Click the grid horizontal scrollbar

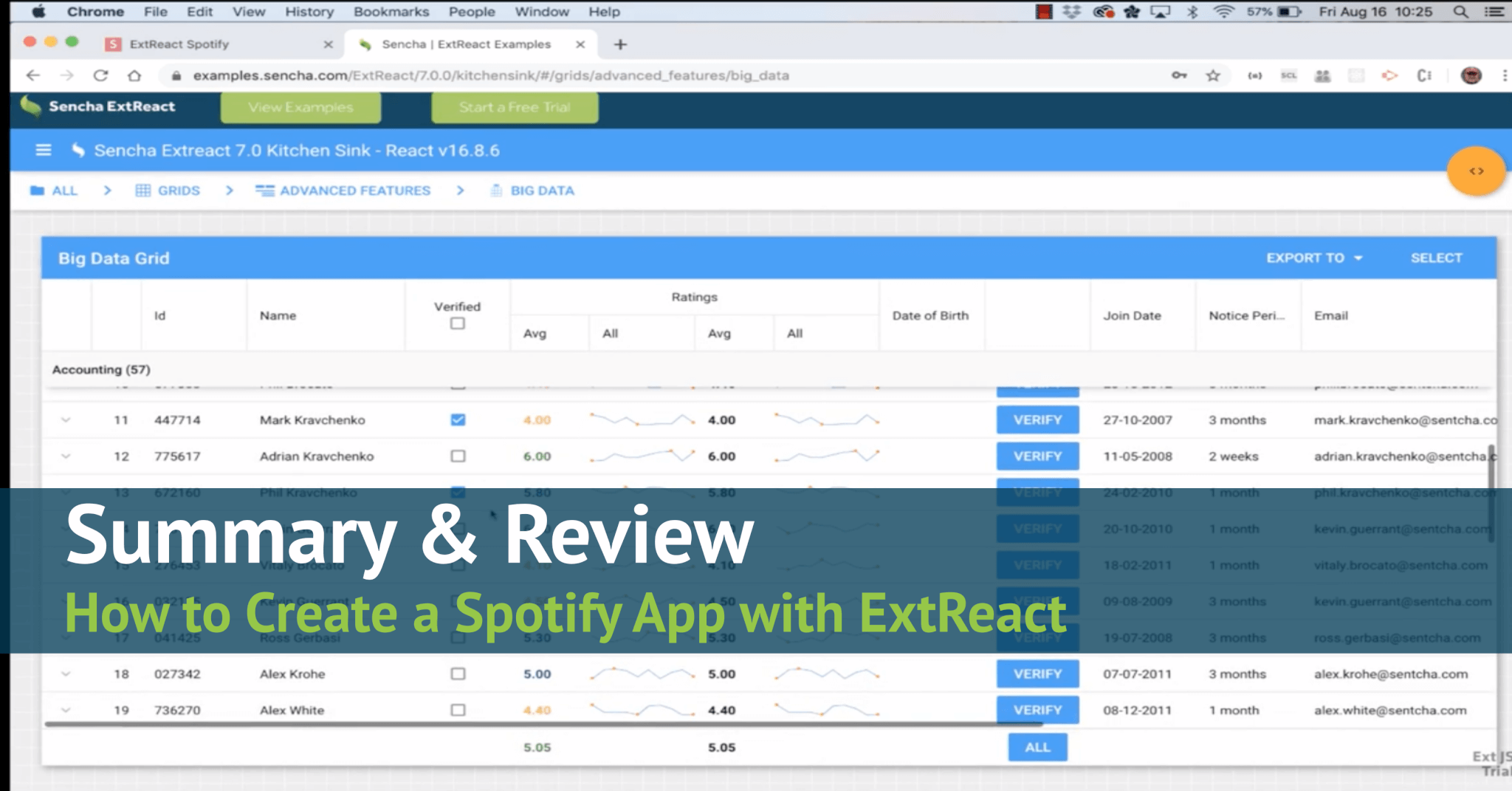(x=543, y=724)
